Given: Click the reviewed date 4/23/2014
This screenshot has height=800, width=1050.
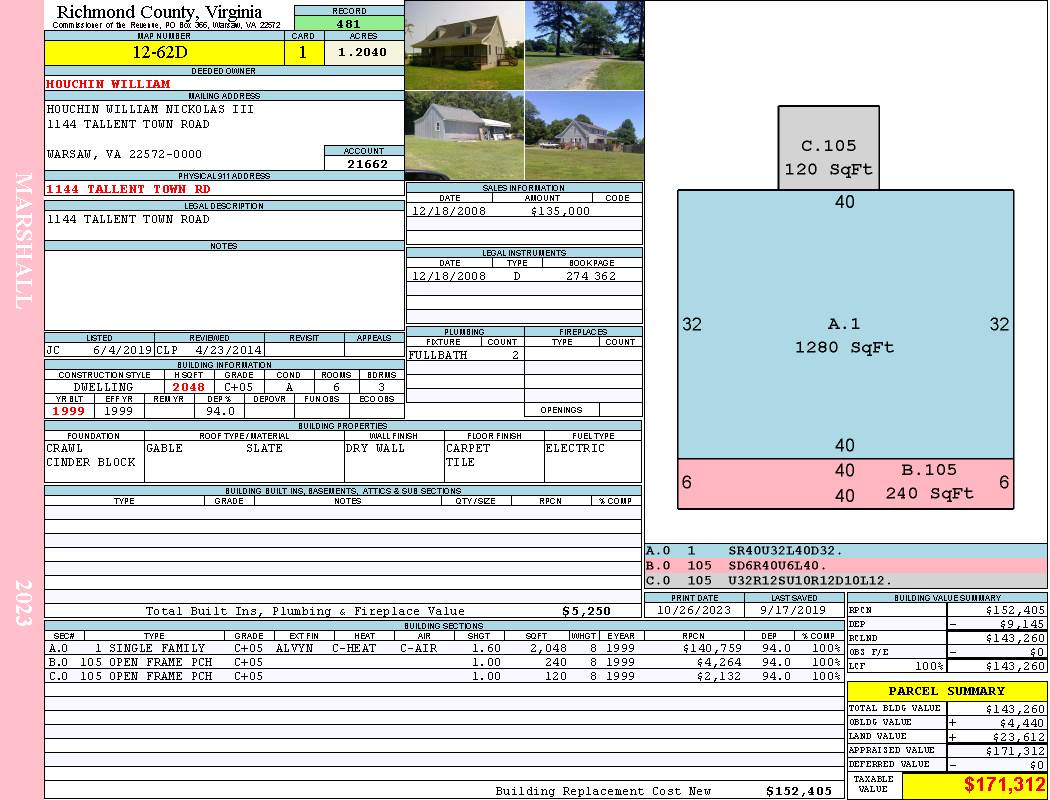Looking at the screenshot, I should 228,349.
